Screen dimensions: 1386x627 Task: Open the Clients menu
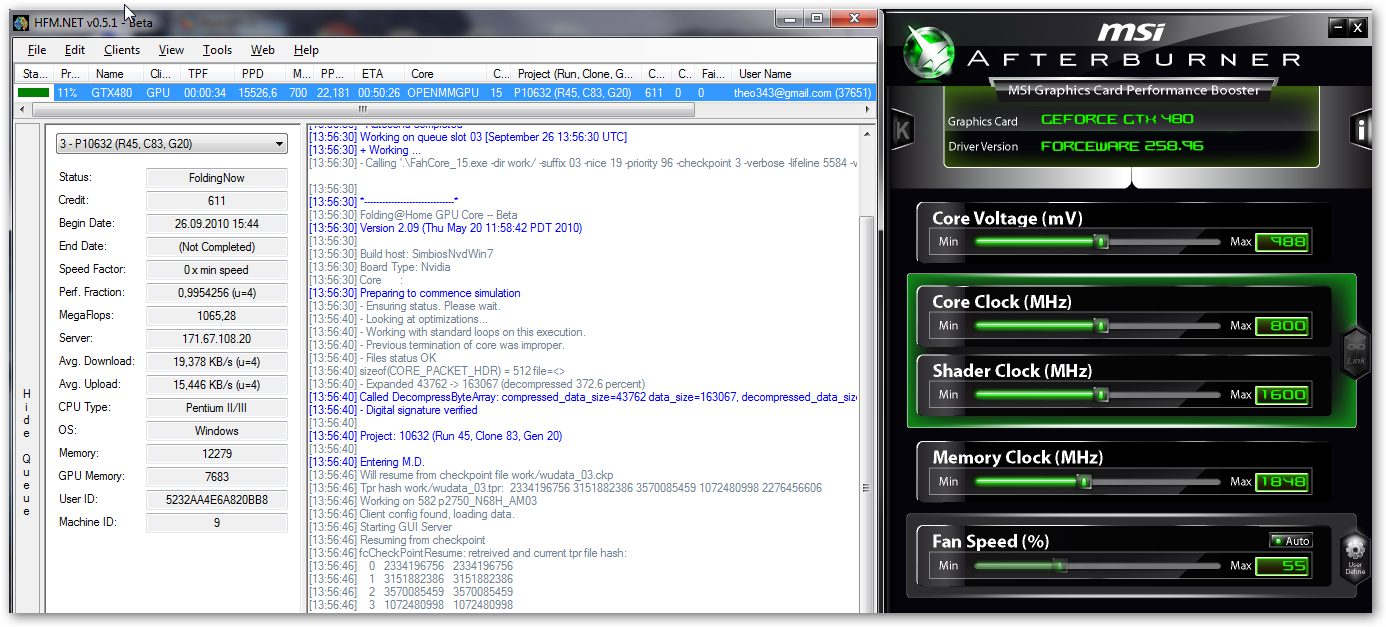click(x=122, y=50)
